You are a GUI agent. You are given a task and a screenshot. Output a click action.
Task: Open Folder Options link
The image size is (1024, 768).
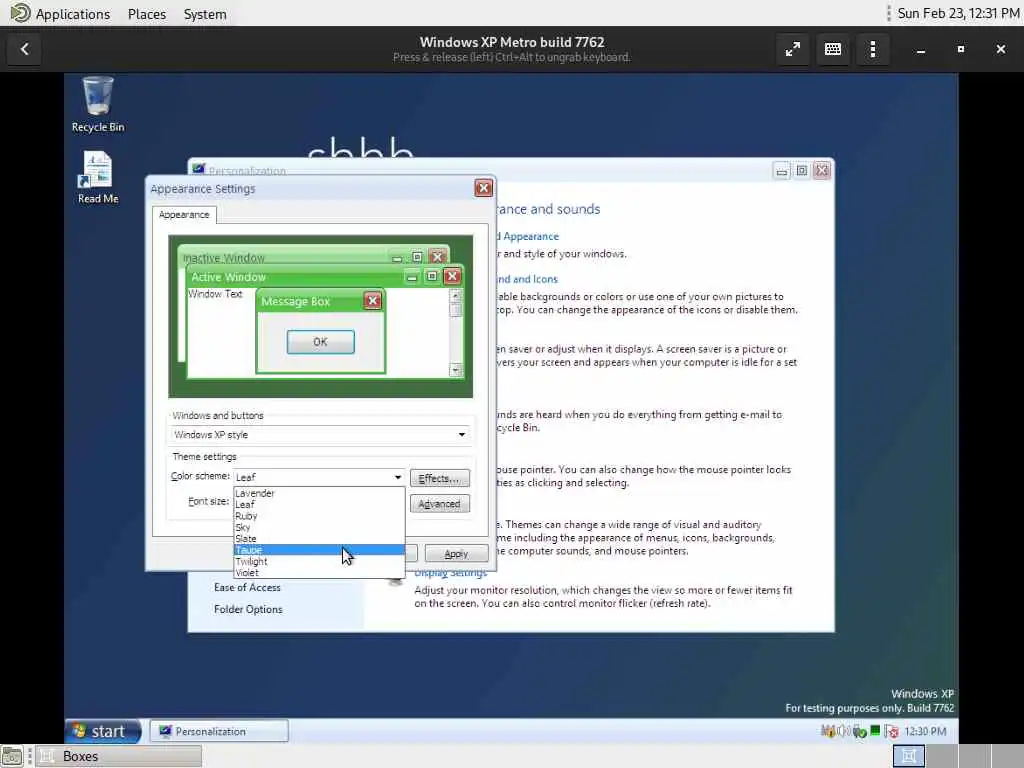248,609
